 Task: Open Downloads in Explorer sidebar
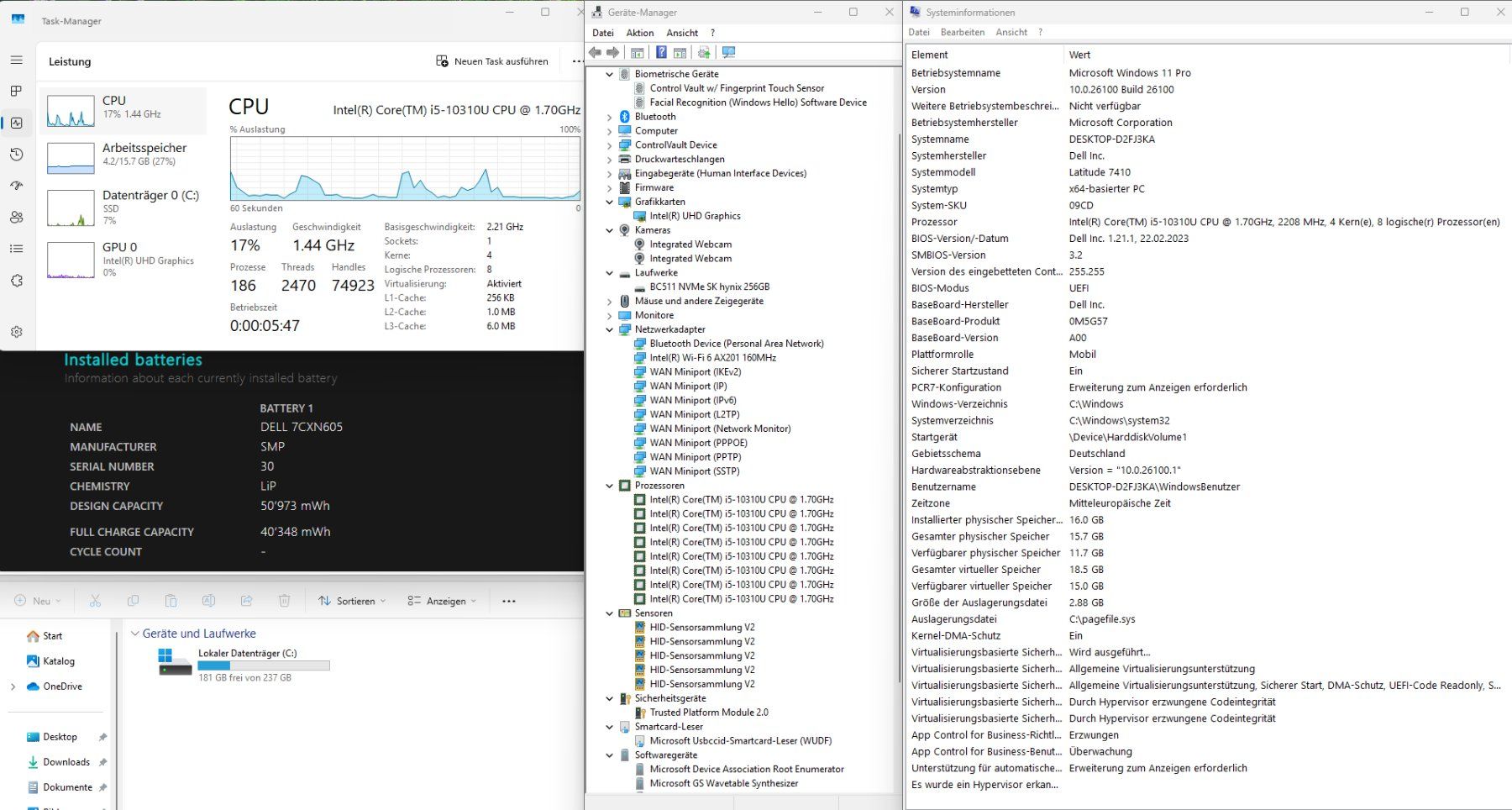(66, 762)
